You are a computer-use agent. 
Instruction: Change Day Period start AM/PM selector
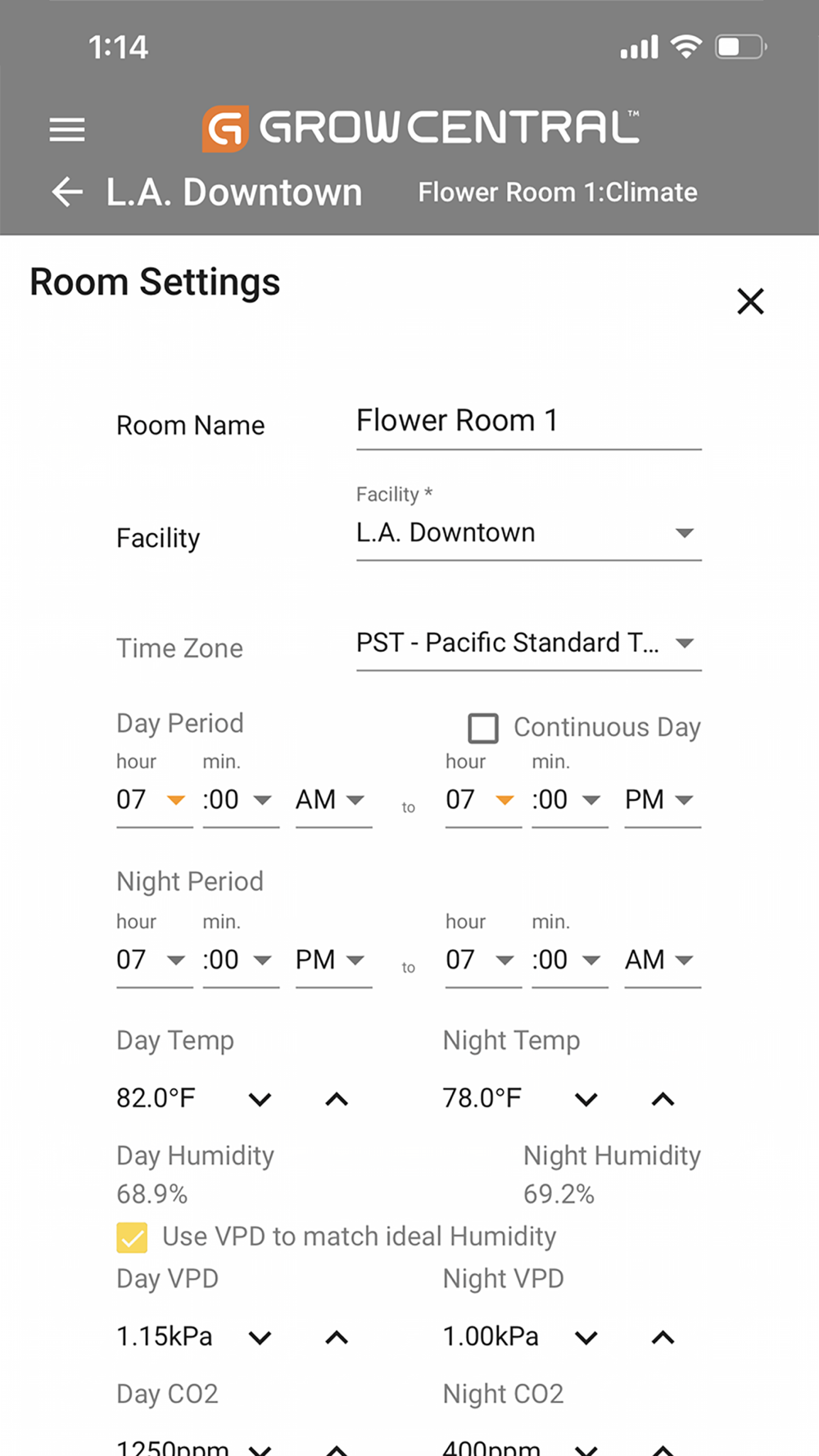[x=333, y=800]
